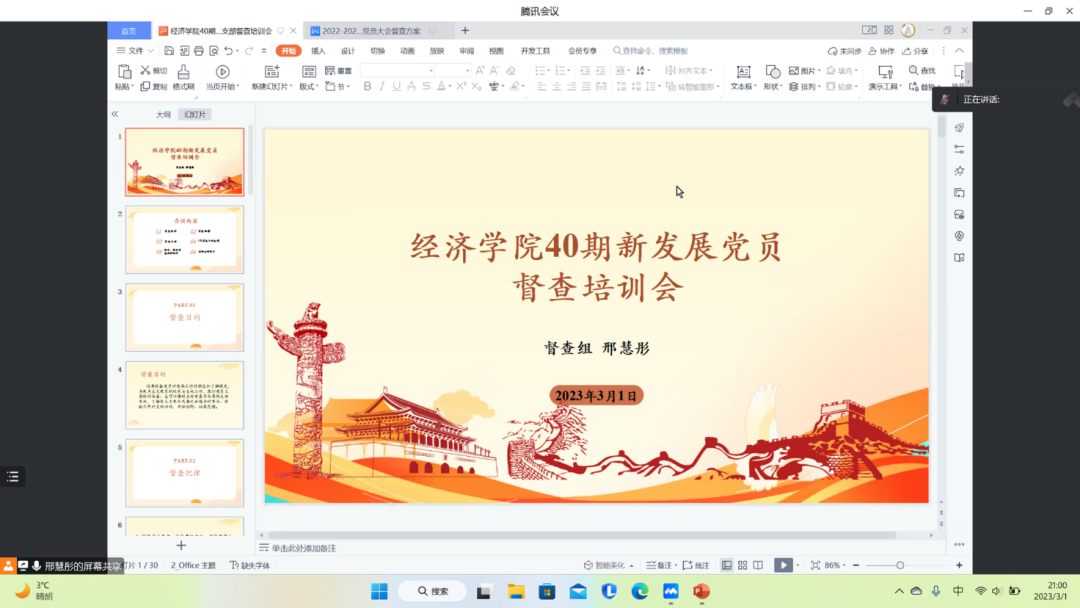Viewport: 1080px width, 608px height.
Task: Switch to slide sorter view
Action: click(742, 565)
